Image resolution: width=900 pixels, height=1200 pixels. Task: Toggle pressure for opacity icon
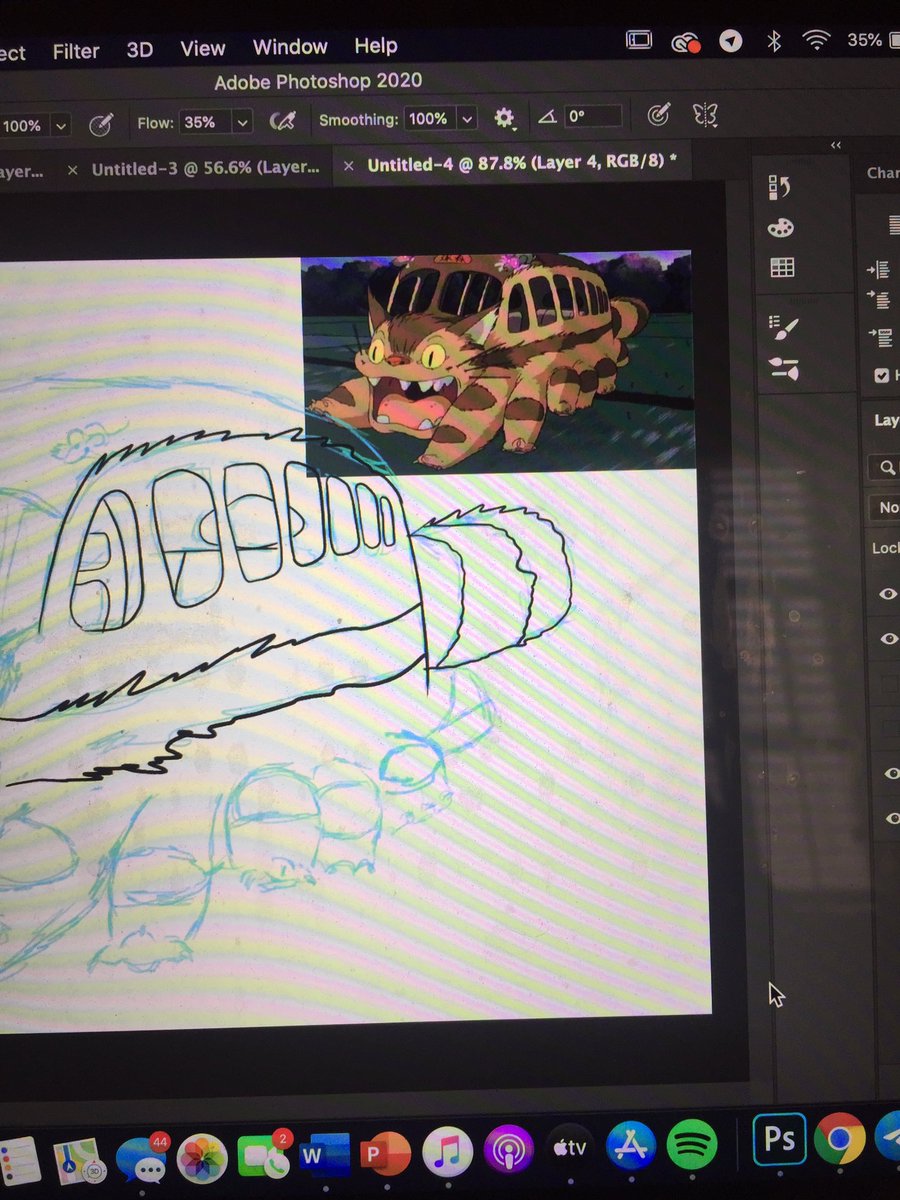tap(101, 124)
